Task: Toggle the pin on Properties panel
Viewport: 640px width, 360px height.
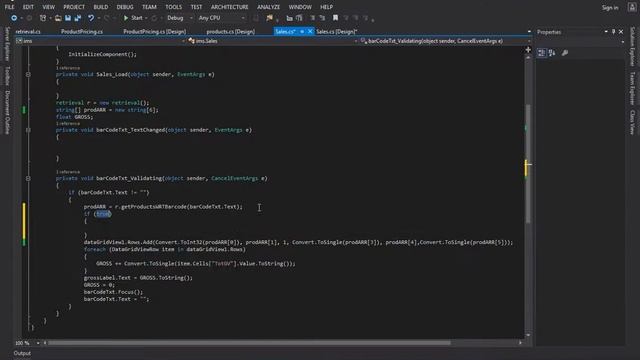Action: pos(613,31)
